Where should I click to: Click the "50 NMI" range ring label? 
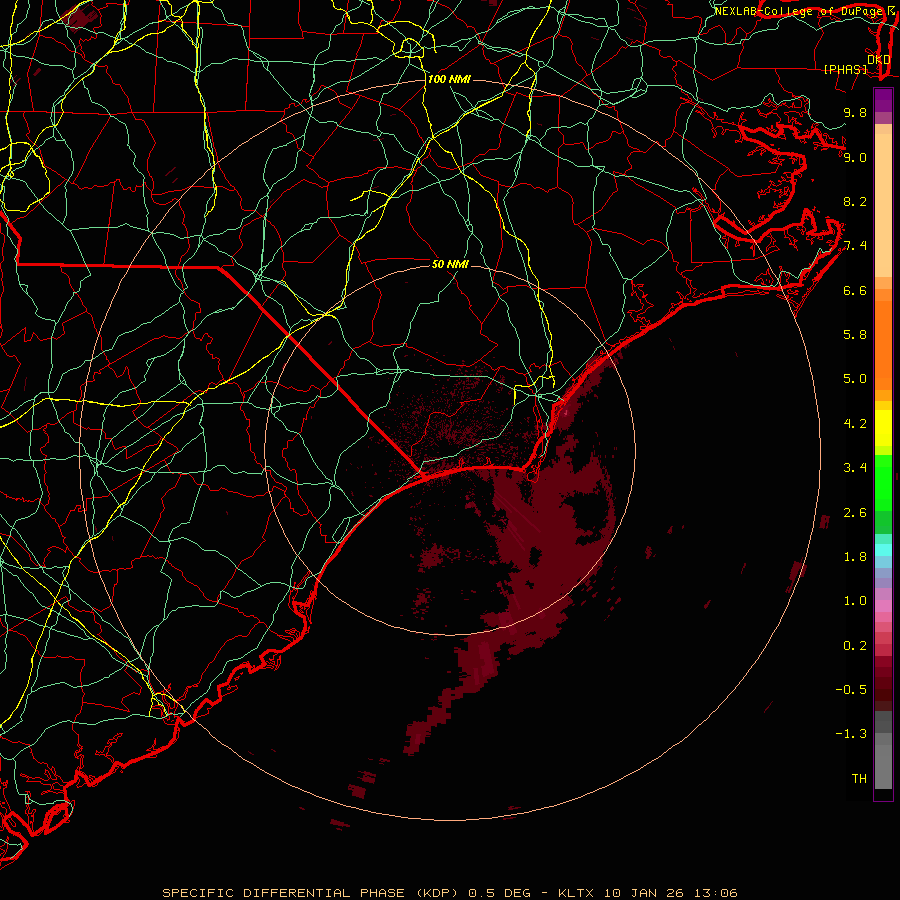point(450,264)
